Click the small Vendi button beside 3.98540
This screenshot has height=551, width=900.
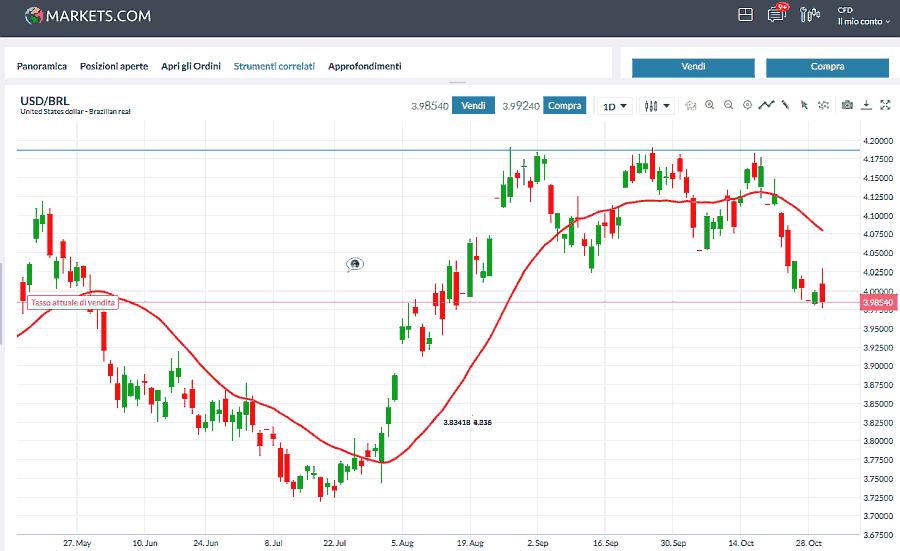(473, 105)
